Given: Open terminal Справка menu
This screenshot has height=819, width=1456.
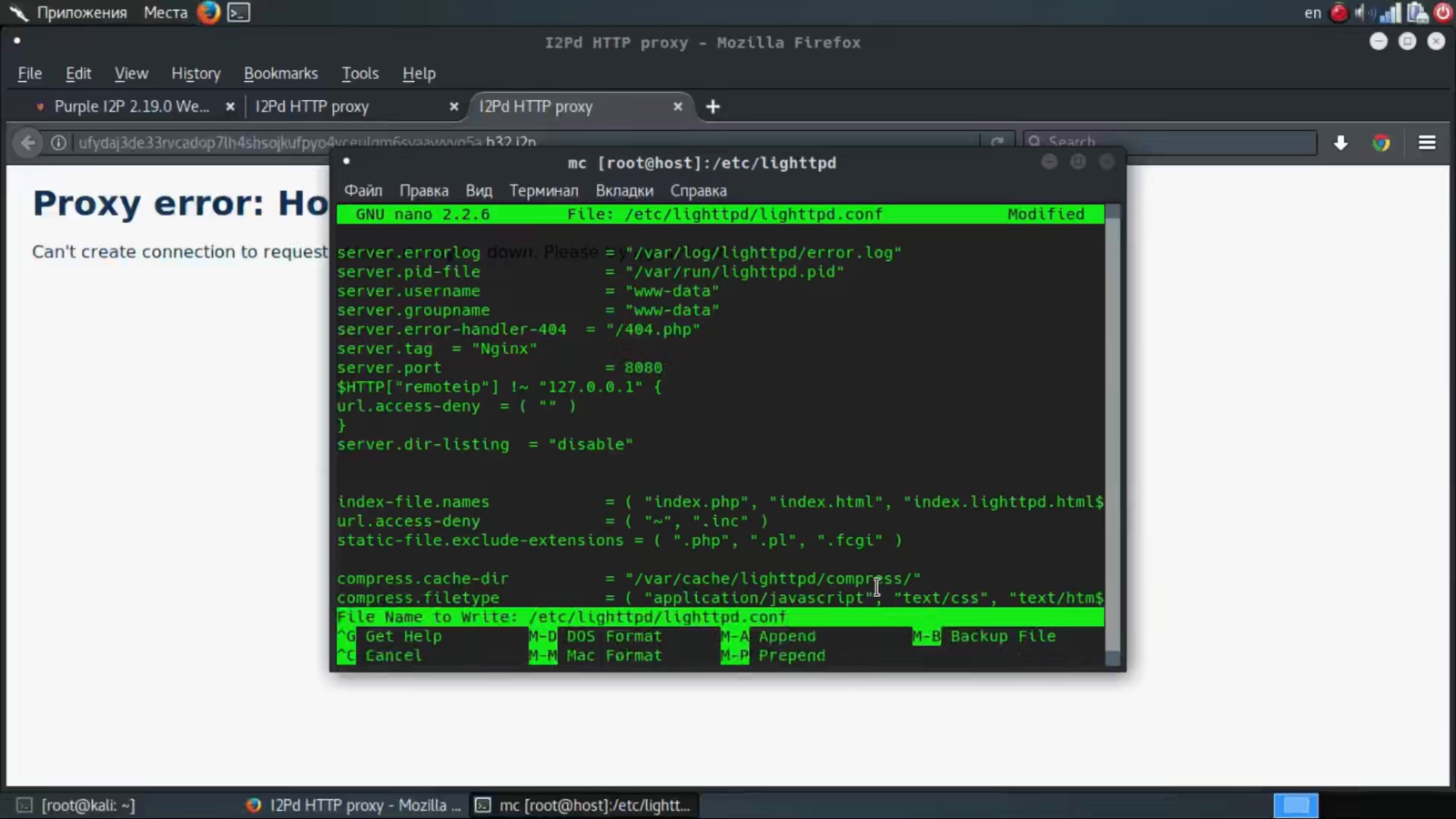Looking at the screenshot, I should [698, 190].
